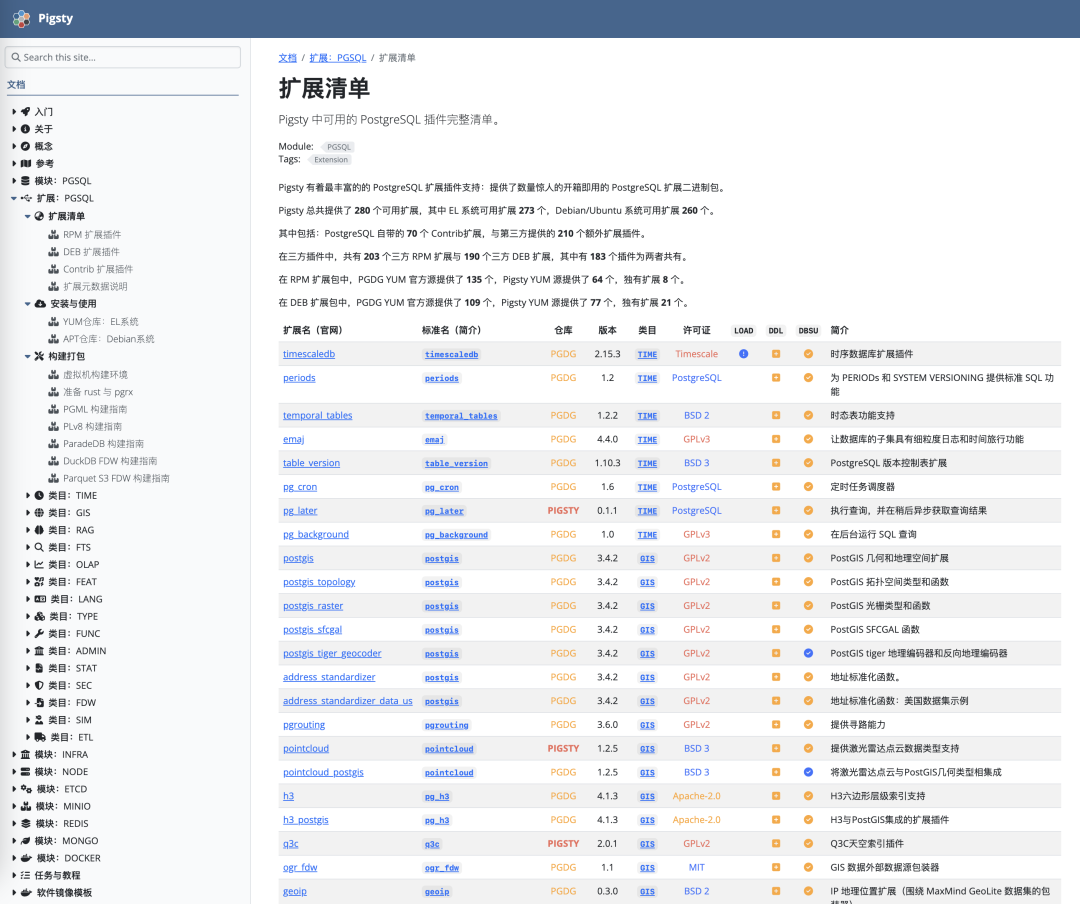This screenshot has height=904, width=1080.
Task: Click the GIS category badge in h3 row
Action: [x=647, y=797]
